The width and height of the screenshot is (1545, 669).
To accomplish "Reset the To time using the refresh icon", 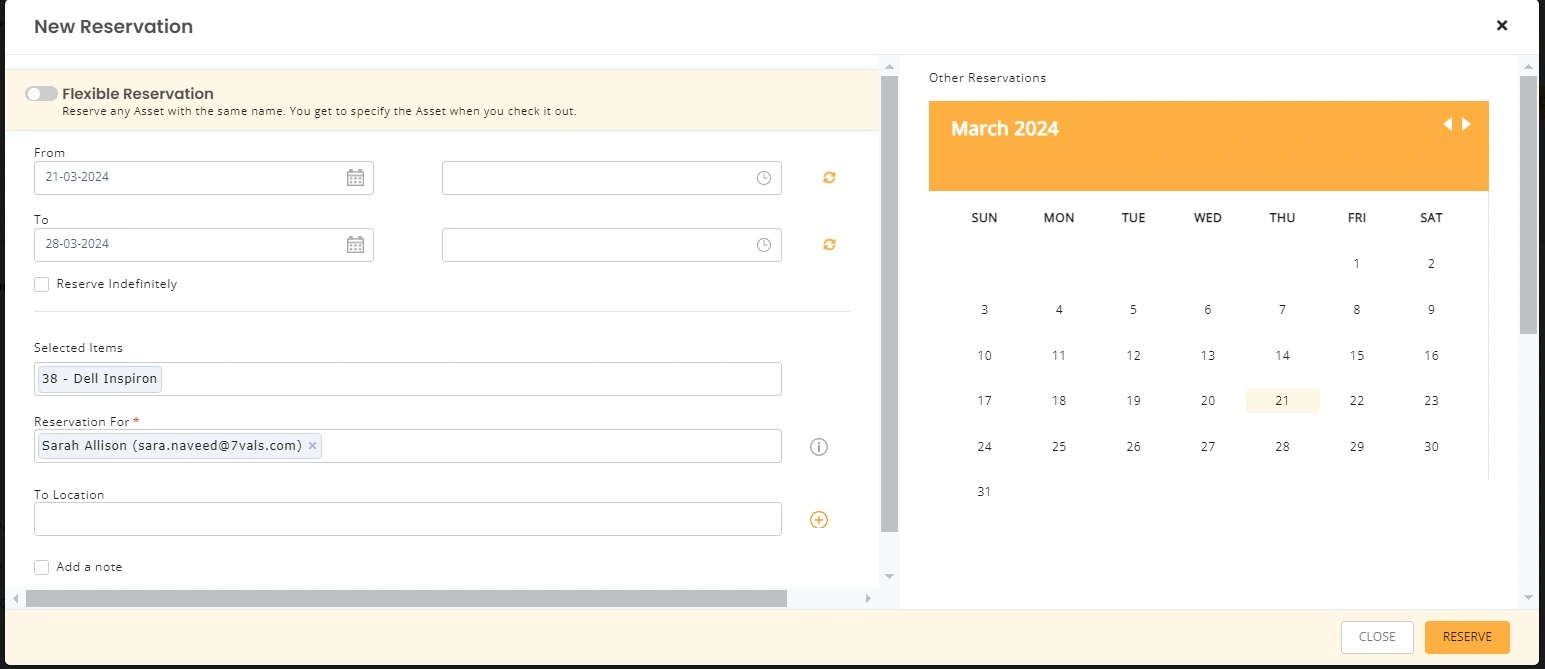I will click(828, 244).
